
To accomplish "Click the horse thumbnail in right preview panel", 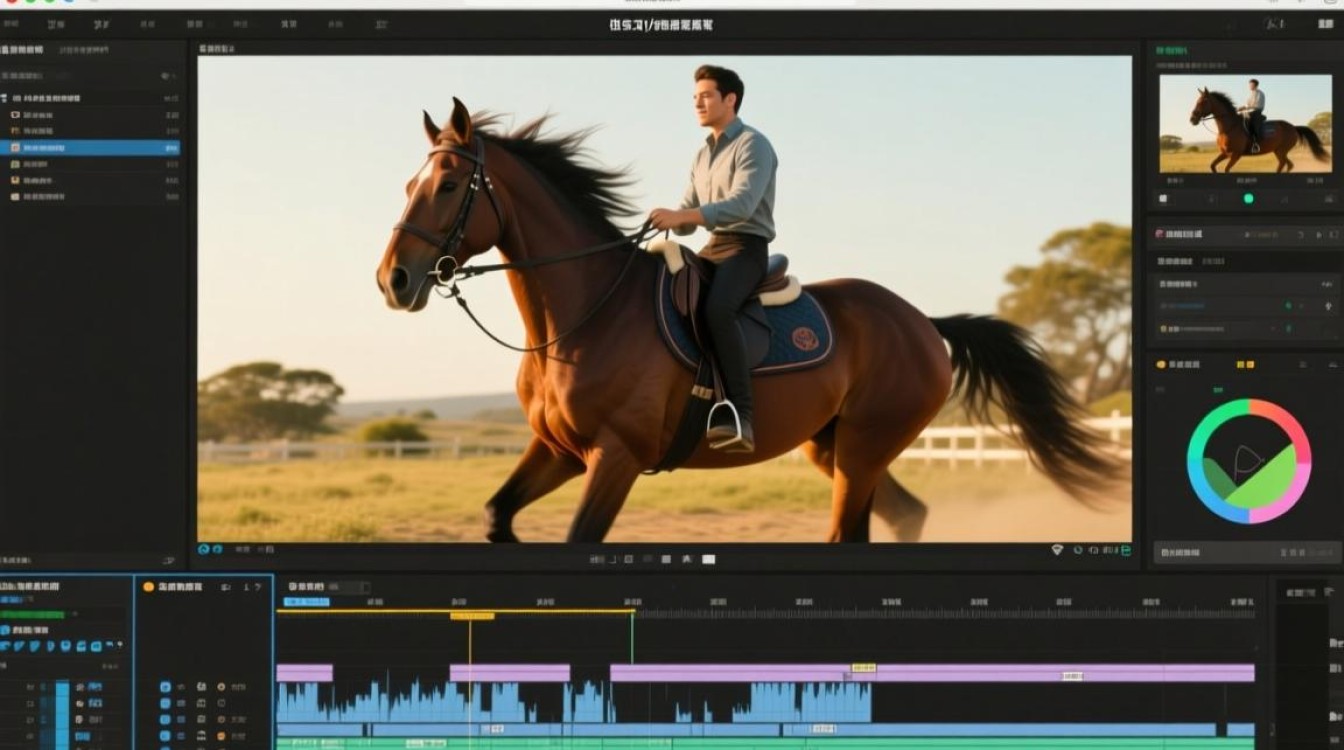I will pyautogui.click(x=1245, y=123).
